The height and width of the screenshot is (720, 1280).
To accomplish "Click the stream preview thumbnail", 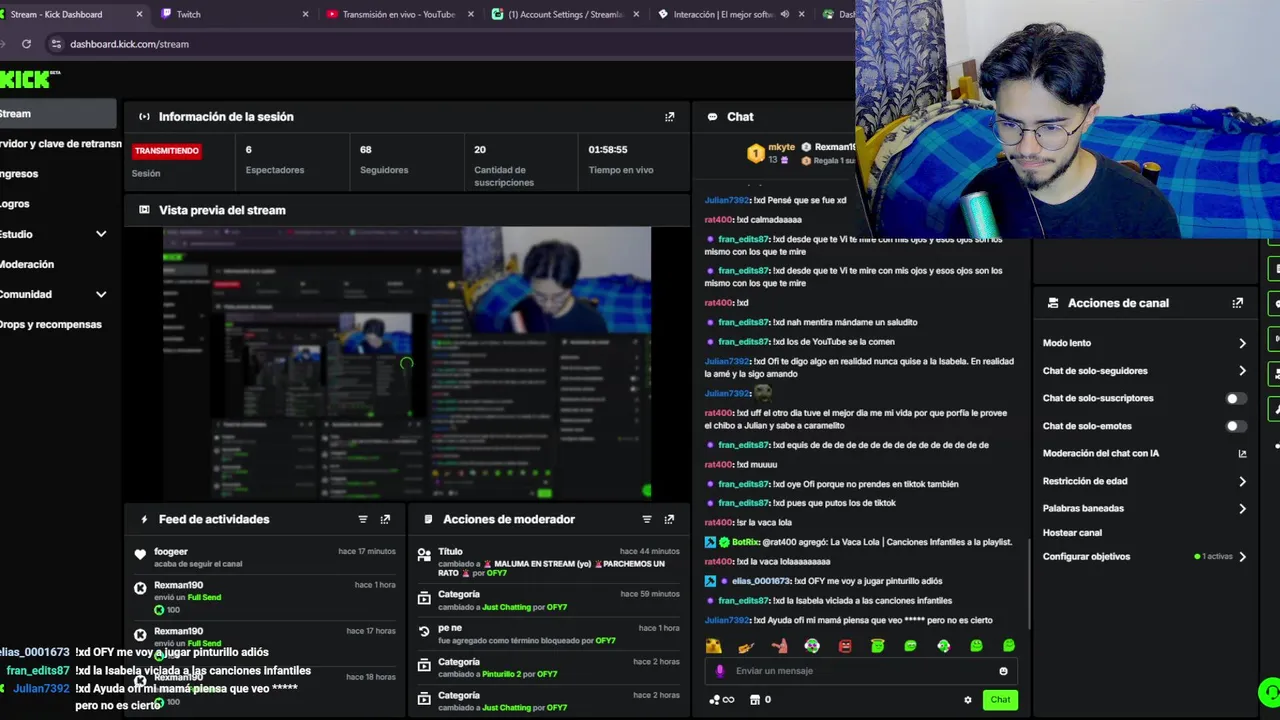I will pyautogui.click(x=407, y=363).
